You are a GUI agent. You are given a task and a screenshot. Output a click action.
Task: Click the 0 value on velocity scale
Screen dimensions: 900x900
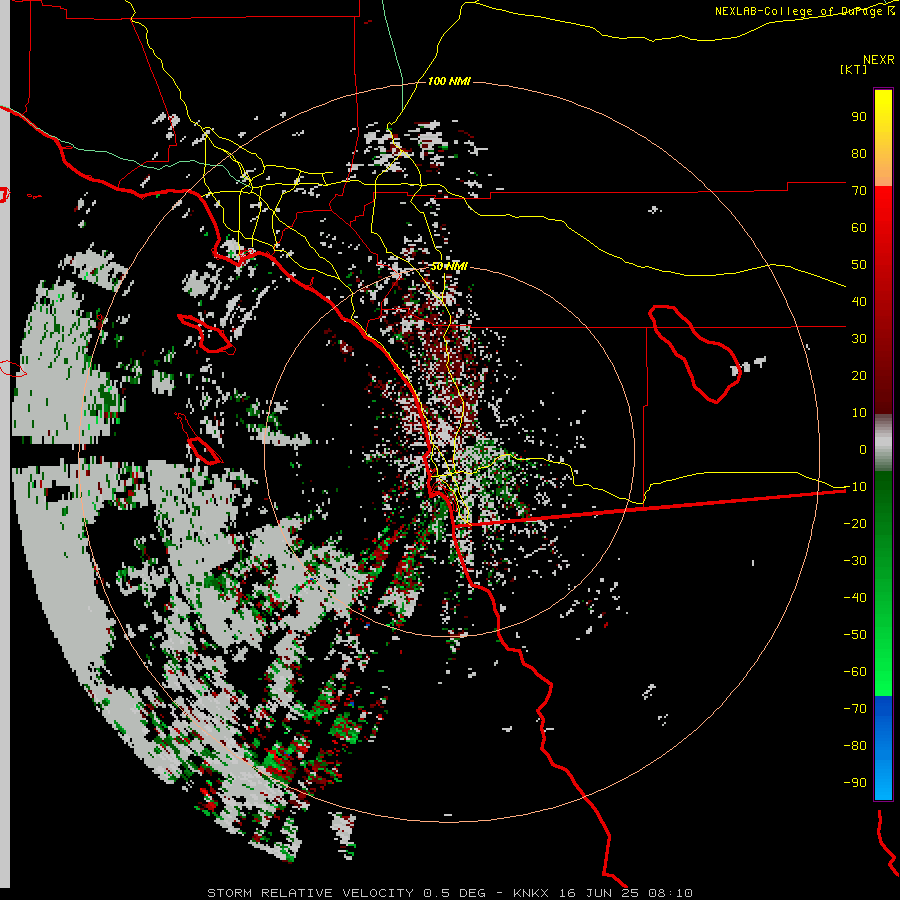pyautogui.click(x=863, y=449)
